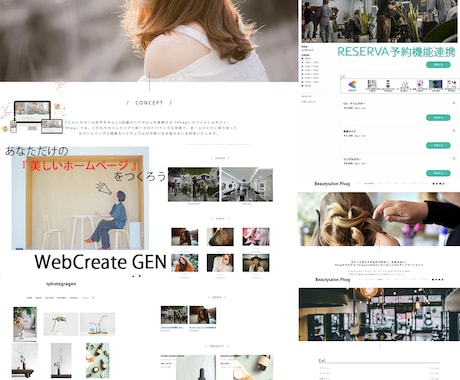This screenshot has width=460, height=380.
Task: Click the blue news link under the left thumbnail
Action: (172, 328)
